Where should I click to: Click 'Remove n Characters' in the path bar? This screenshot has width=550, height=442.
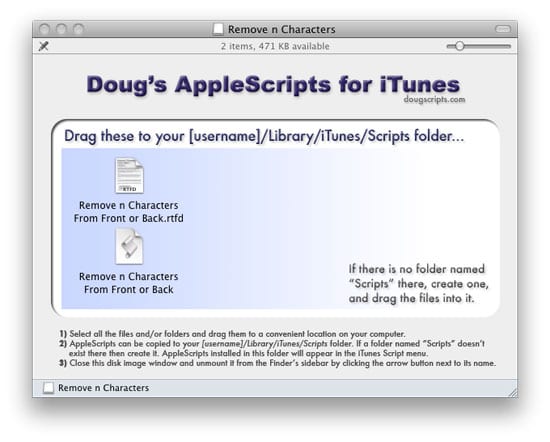click(103, 388)
